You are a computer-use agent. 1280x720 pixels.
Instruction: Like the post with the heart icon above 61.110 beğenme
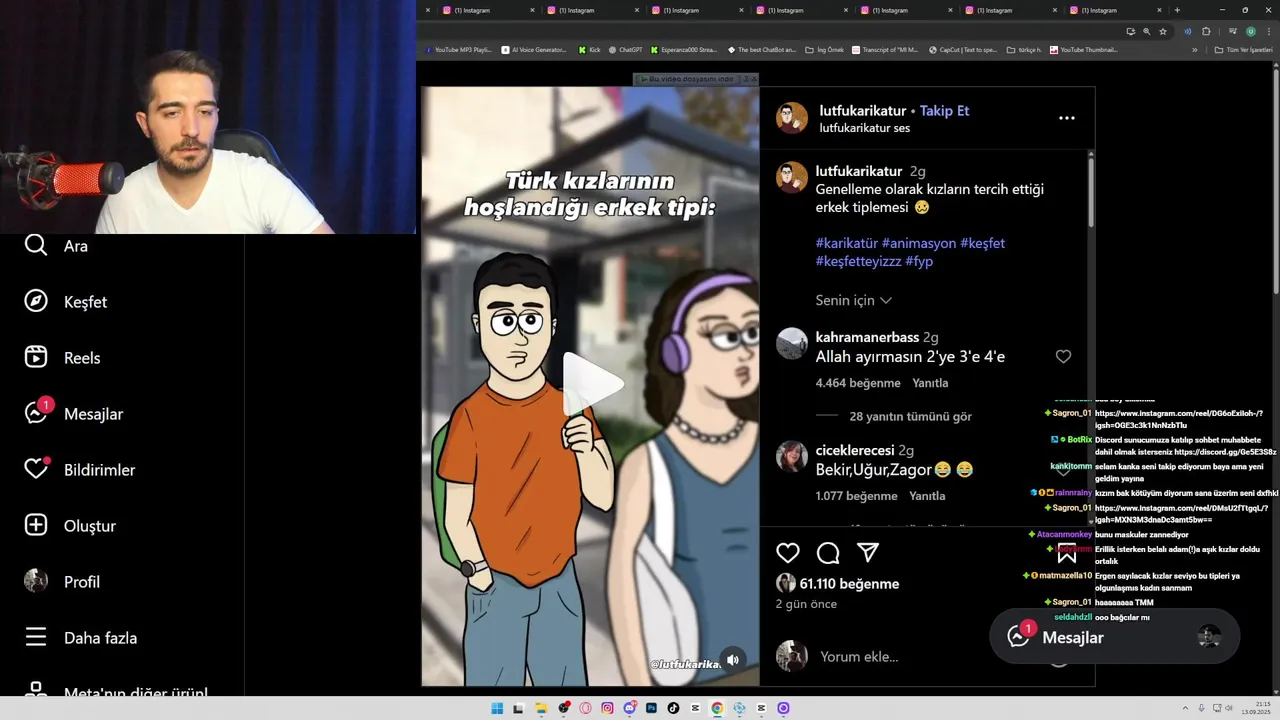tap(788, 553)
